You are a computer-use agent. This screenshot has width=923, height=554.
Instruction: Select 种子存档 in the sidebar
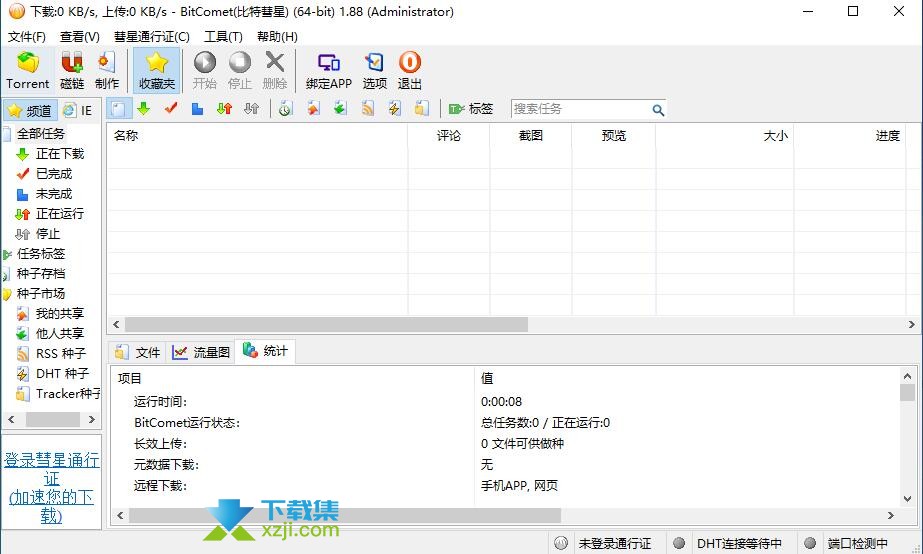[41, 274]
